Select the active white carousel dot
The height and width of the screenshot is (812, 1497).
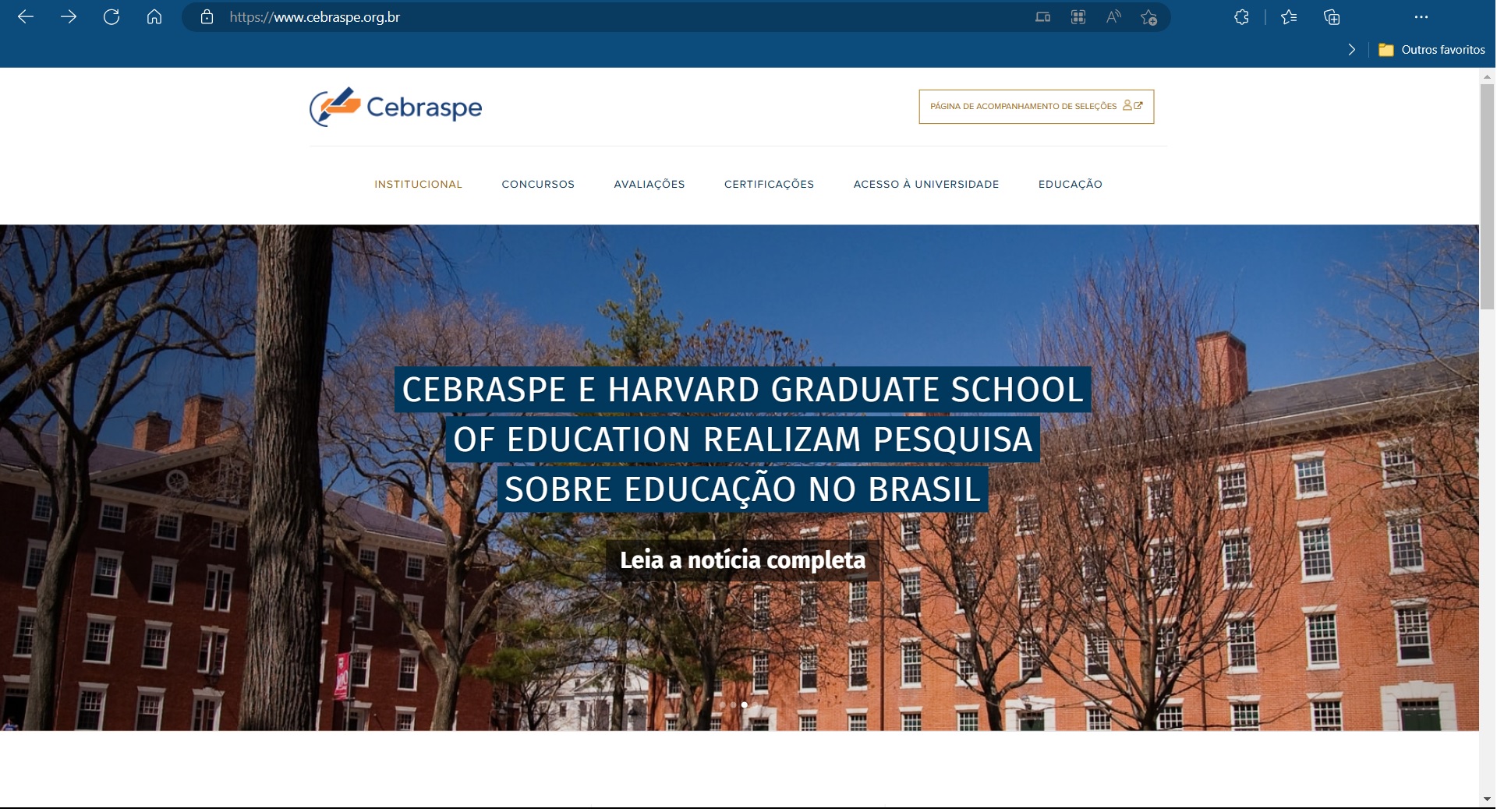(x=744, y=705)
